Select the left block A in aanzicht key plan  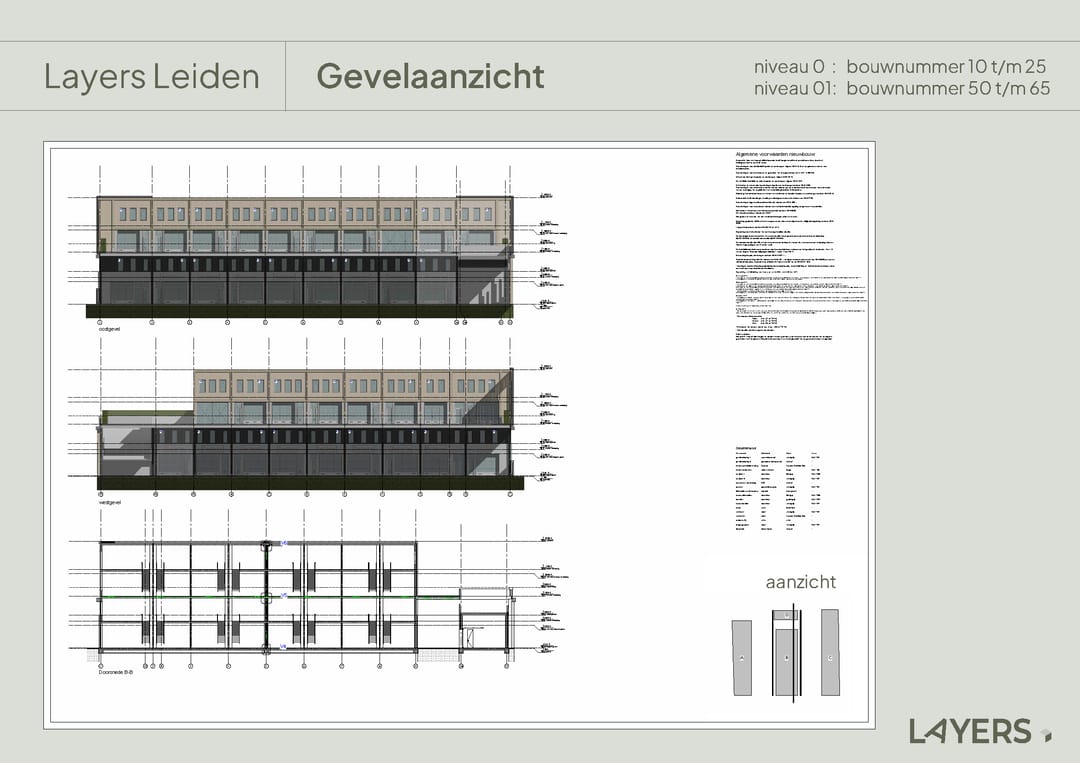(x=741, y=657)
